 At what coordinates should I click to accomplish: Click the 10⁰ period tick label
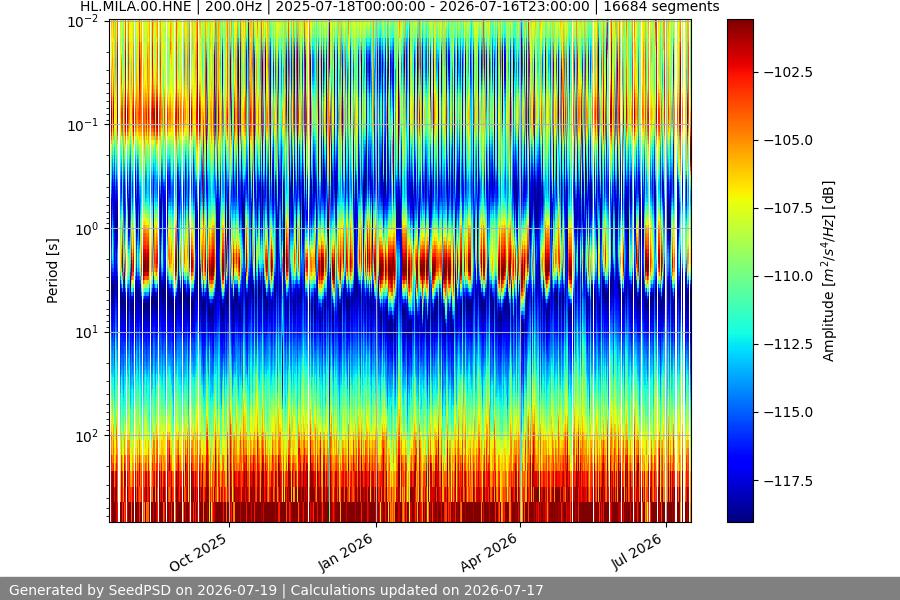87,229
